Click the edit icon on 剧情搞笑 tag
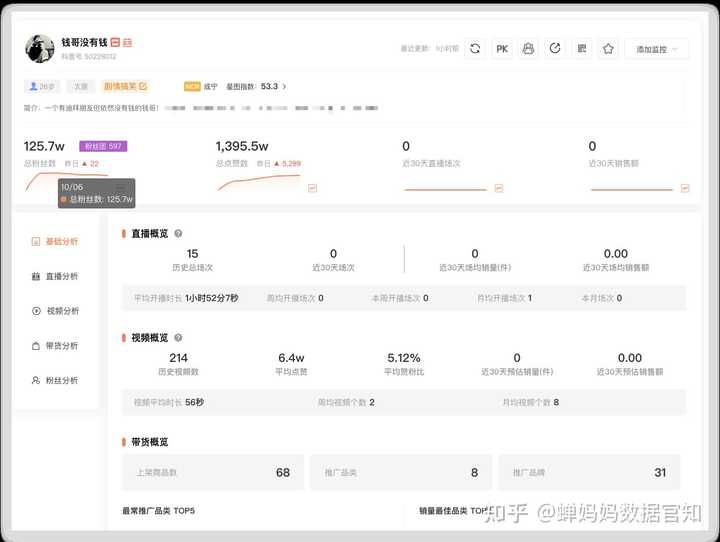 point(143,86)
